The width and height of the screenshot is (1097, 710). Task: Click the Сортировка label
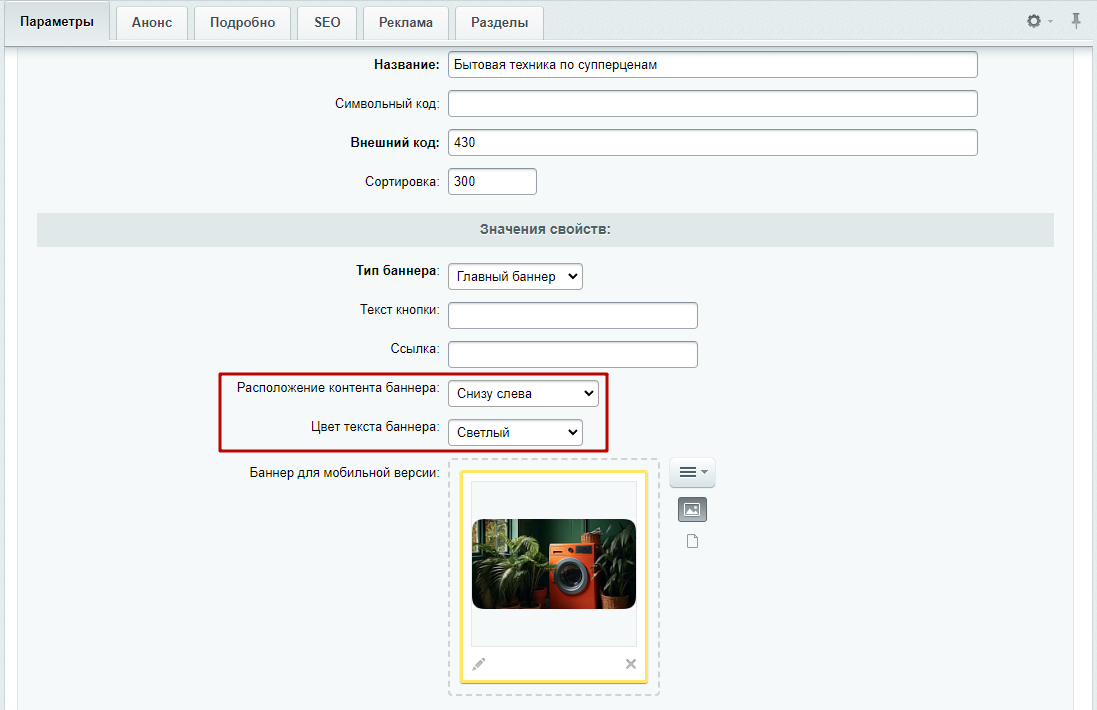402,182
